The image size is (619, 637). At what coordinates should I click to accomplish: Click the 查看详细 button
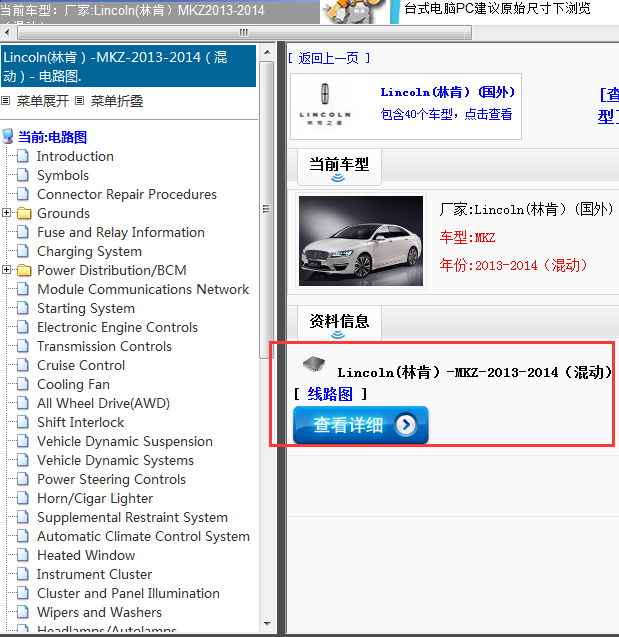point(361,425)
